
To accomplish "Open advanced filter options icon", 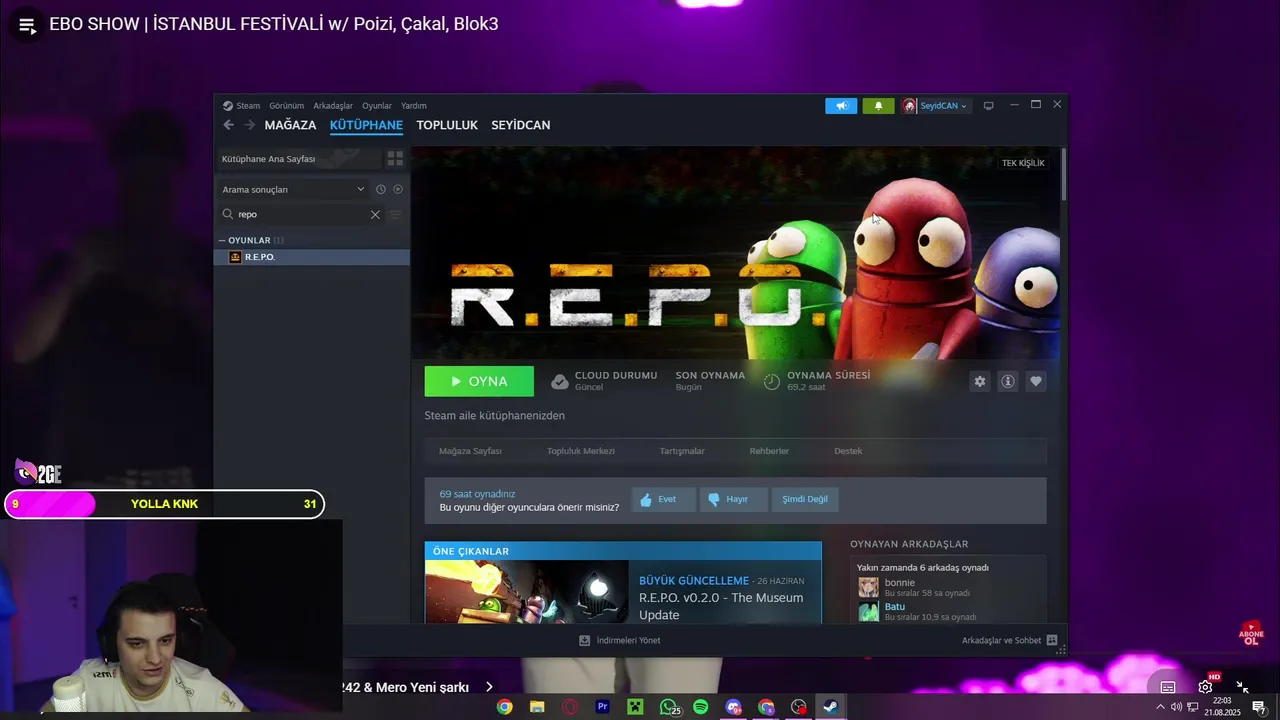I will pos(395,214).
